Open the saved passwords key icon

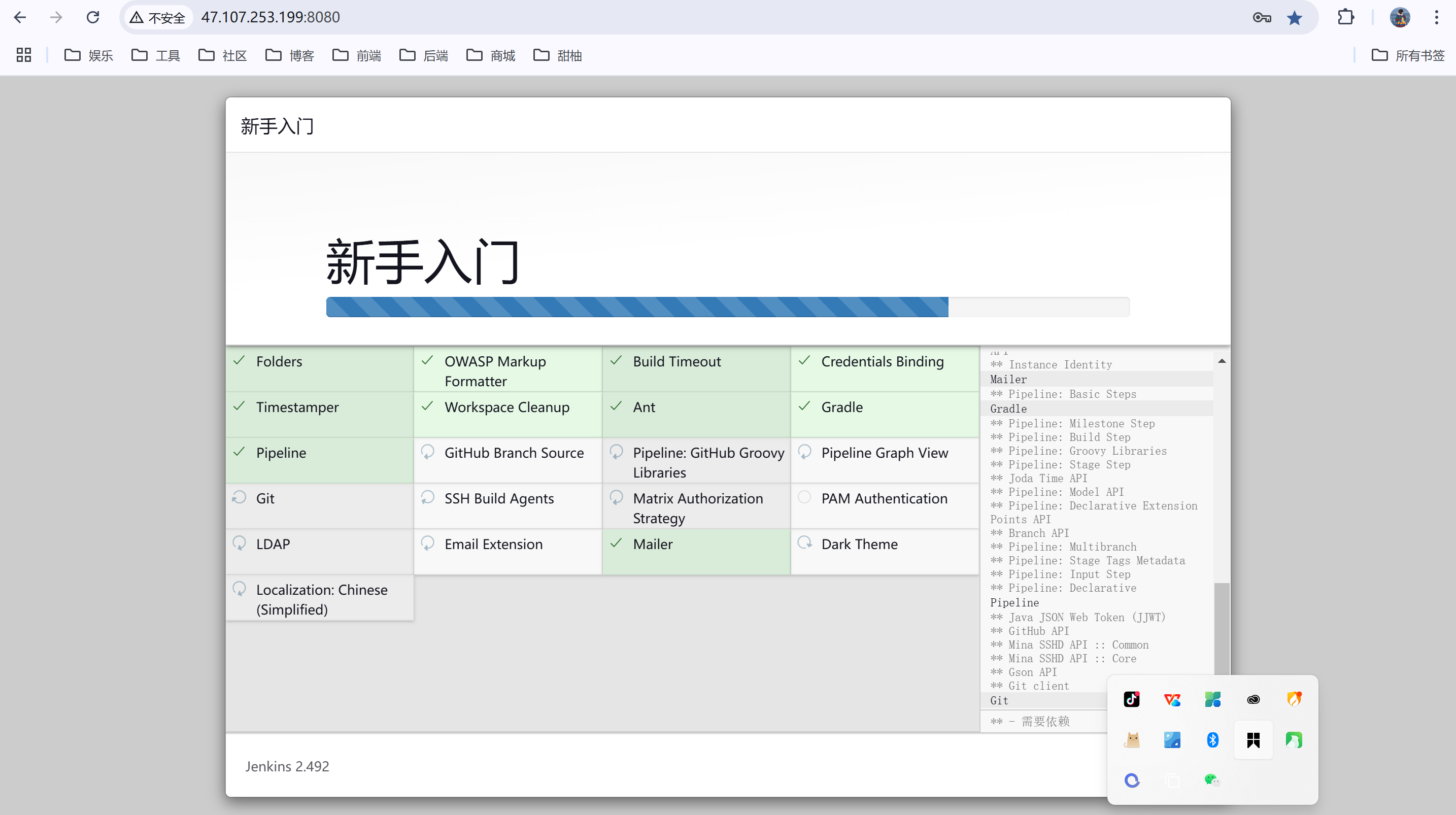click(x=1262, y=18)
